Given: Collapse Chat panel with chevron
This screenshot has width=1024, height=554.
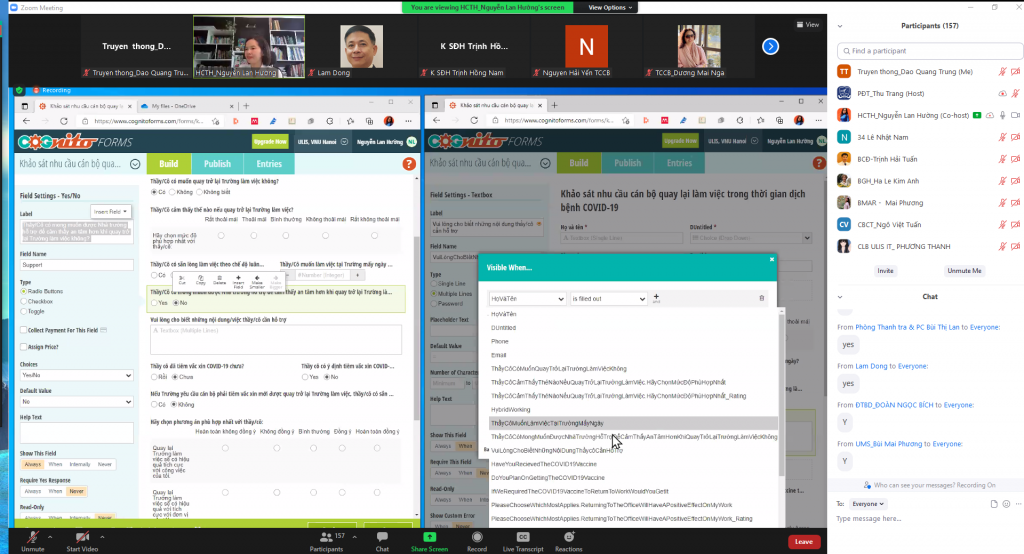Looking at the screenshot, I should coord(840,297).
